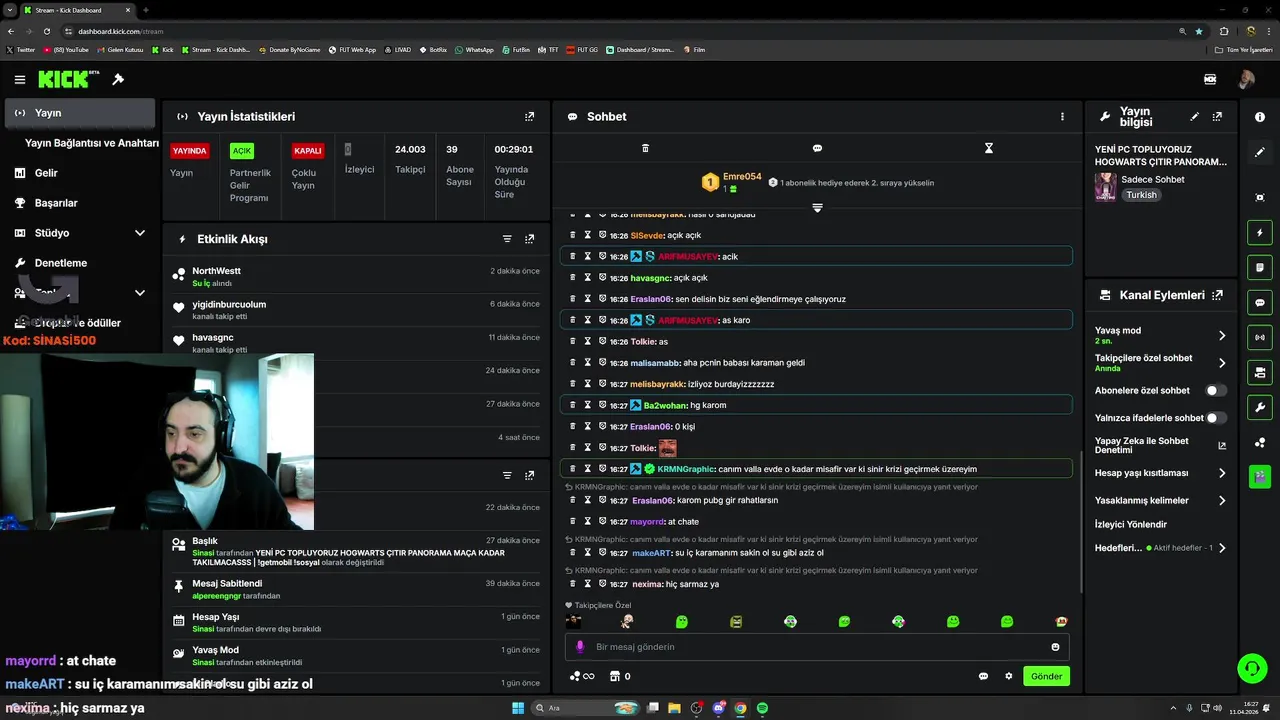Image resolution: width=1280 pixels, height=720 pixels.
Task: Click the speech bubble icon in chat toolbar
Action: click(x=817, y=148)
